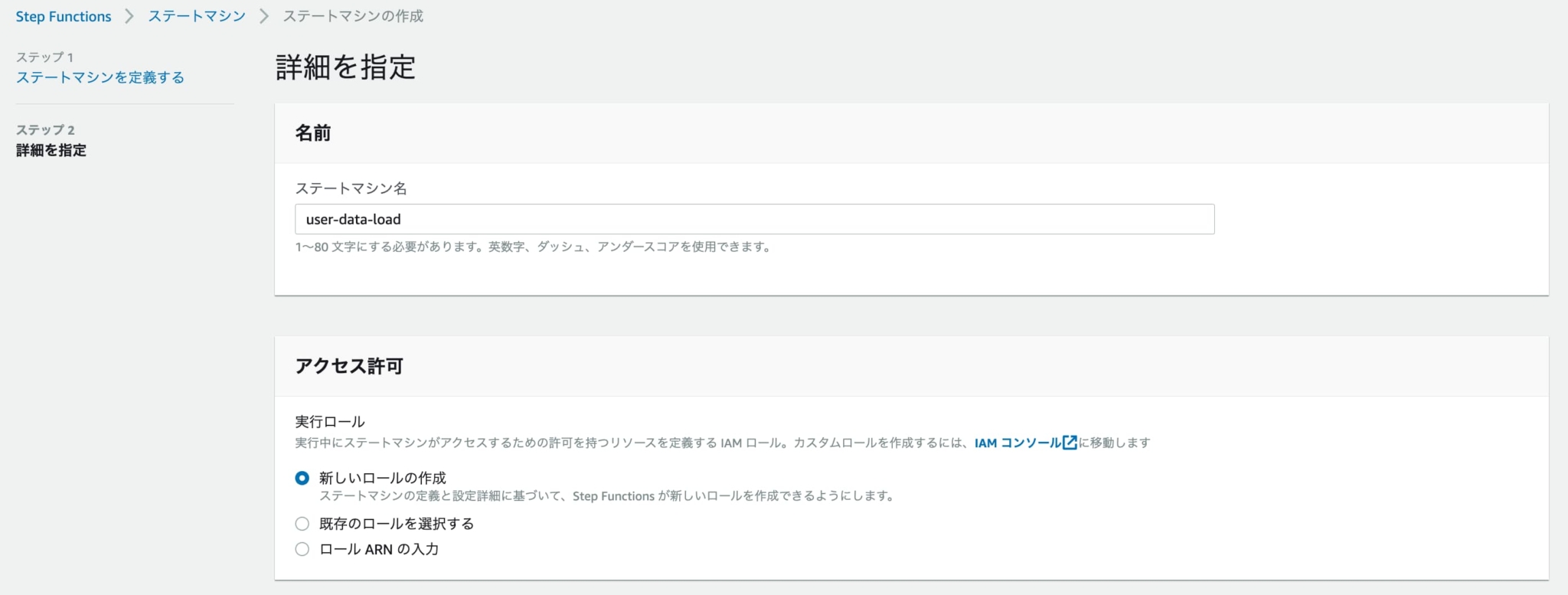
Task: Select the 詳細を指定 step in the sidebar
Action: click(x=51, y=150)
